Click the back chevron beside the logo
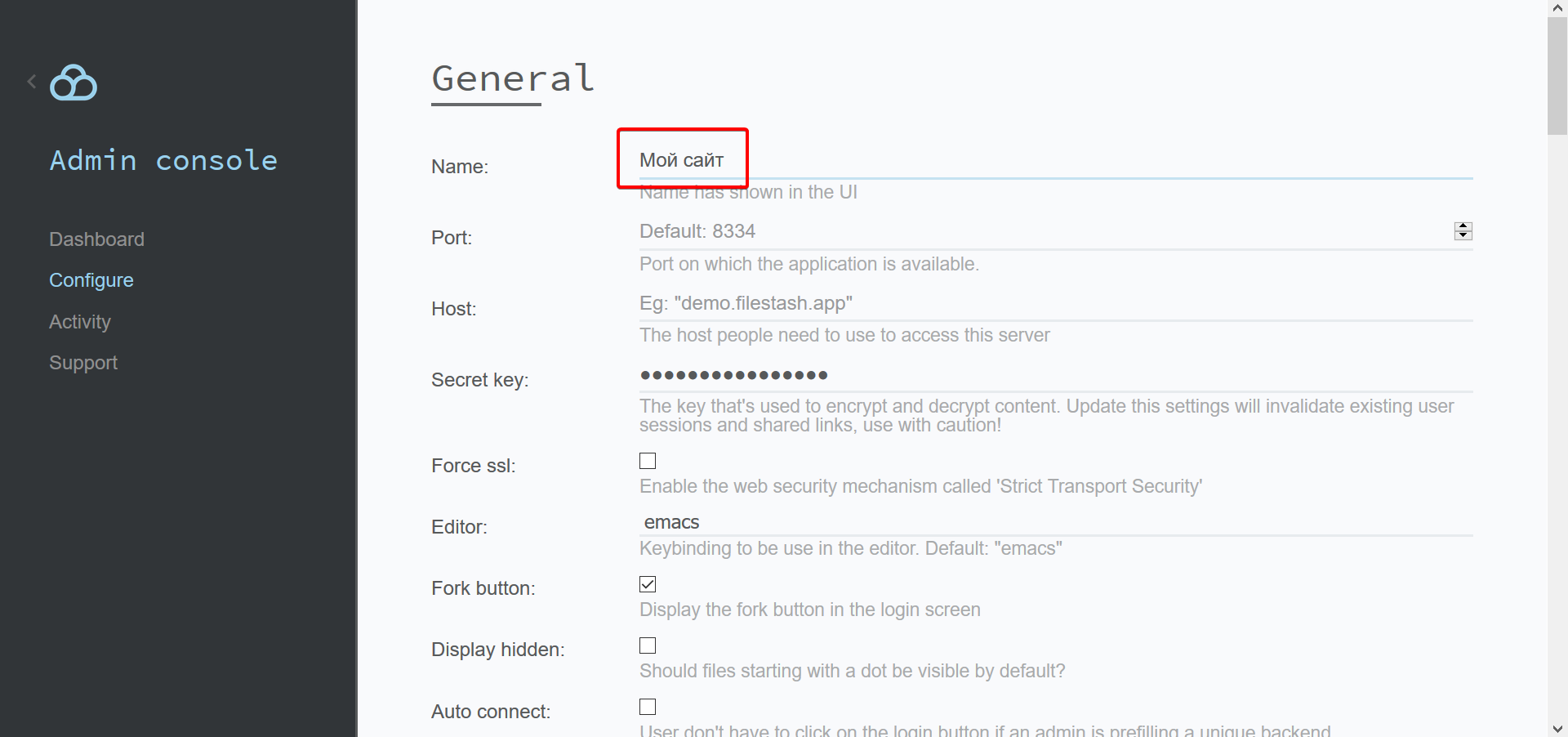 tap(32, 82)
